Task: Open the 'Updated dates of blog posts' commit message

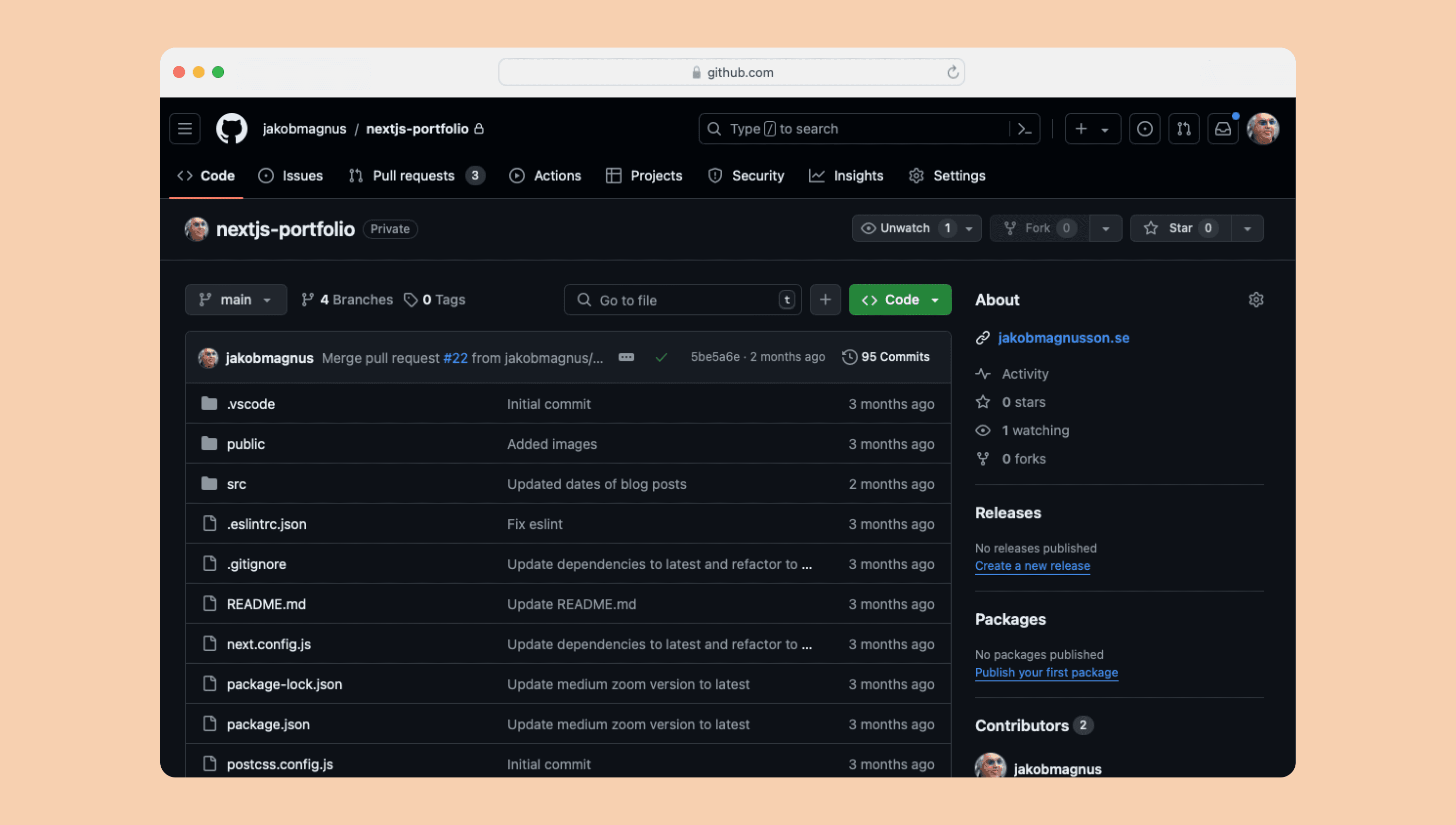Action: [596, 484]
